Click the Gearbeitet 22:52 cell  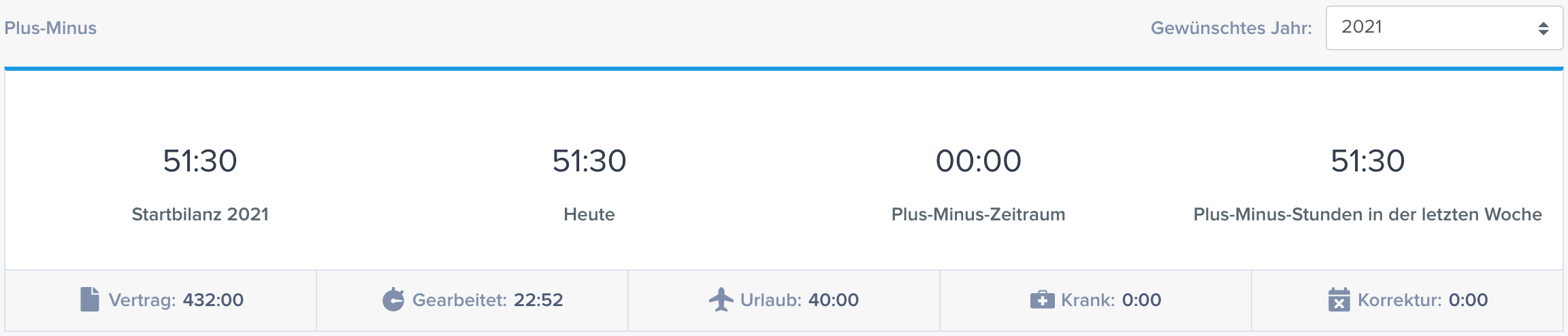472,301
